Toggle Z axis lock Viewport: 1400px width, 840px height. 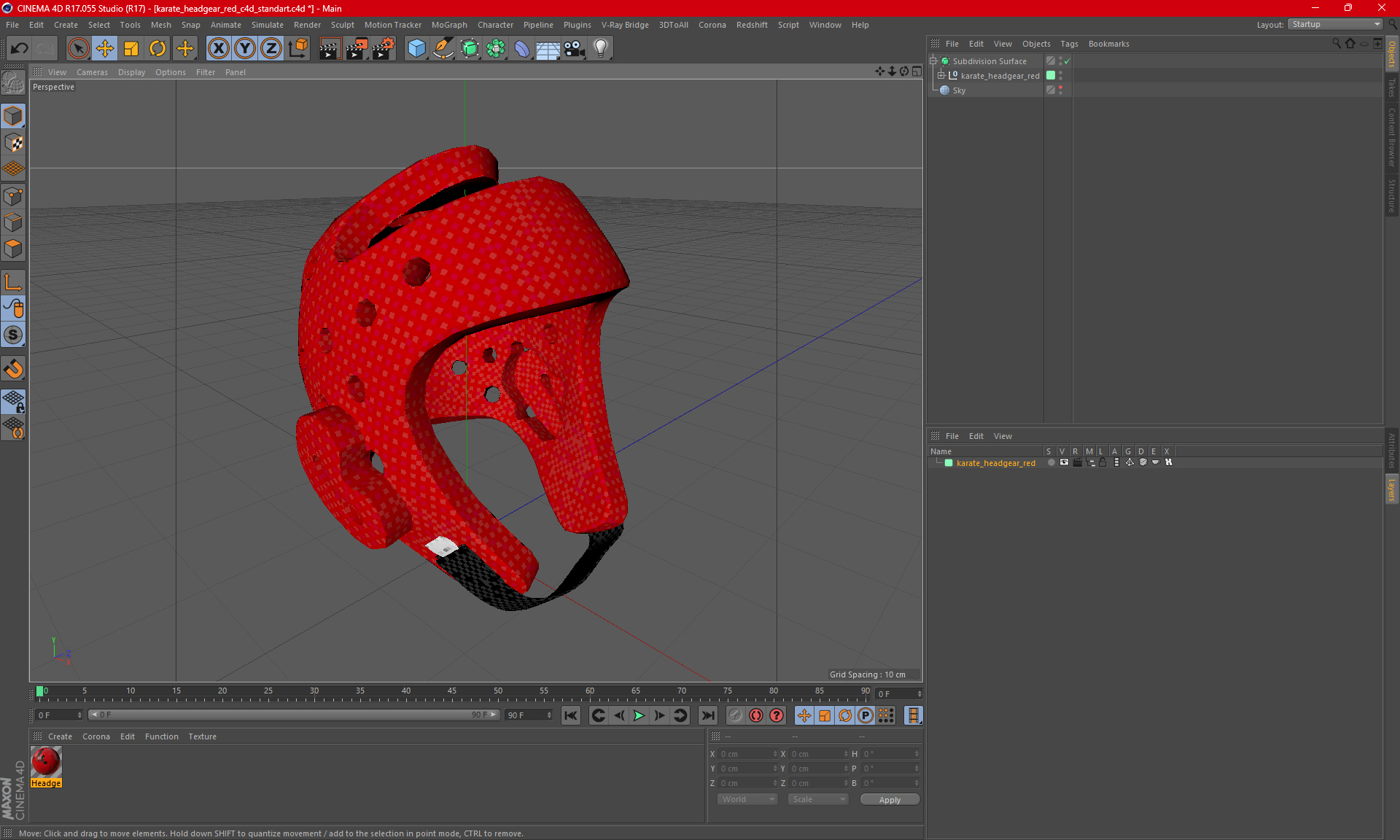coord(271,49)
